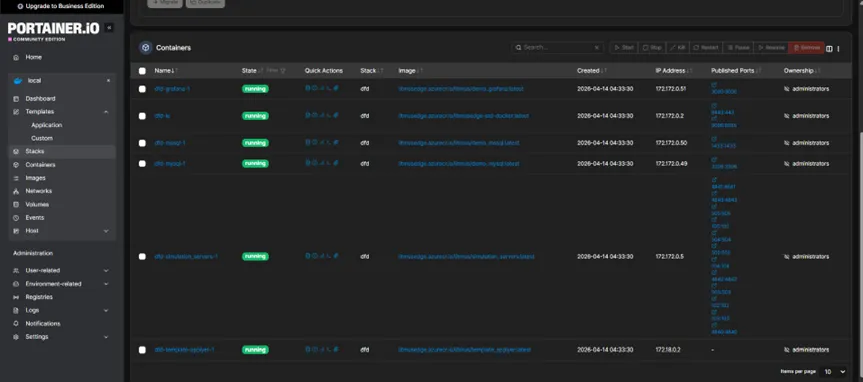Viewport: 863px width, 382px height.
Task: Collapse the sidebar using the double-chevron icon
Action: pyautogui.click(x=109, y=28)
